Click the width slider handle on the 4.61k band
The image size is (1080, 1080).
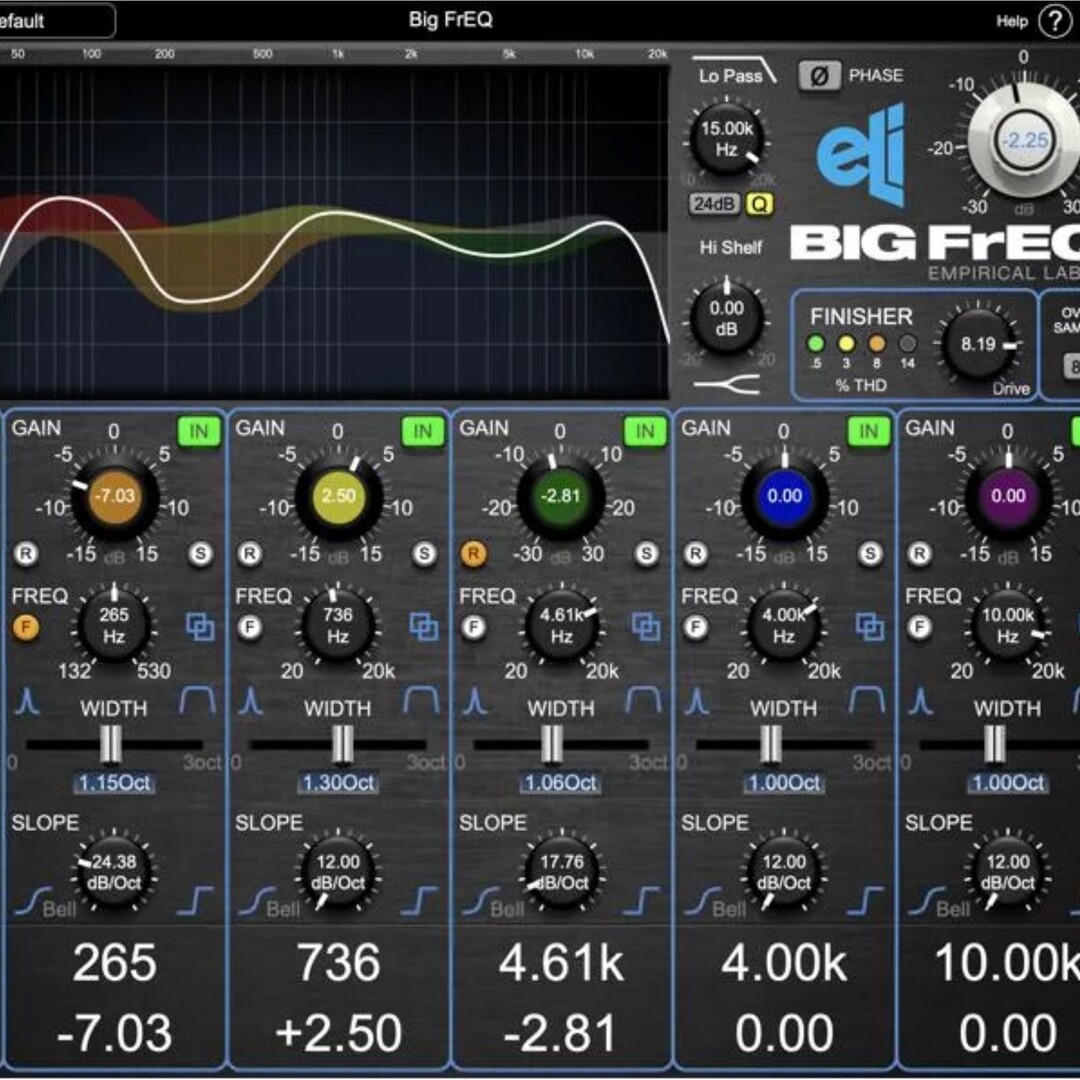552,745
